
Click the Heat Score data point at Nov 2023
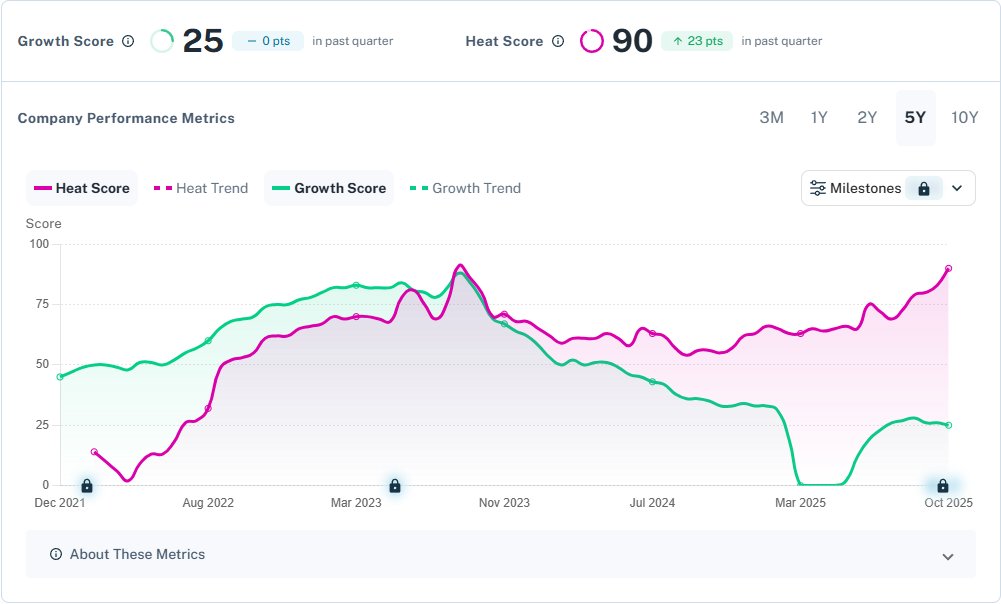[504, 314]
